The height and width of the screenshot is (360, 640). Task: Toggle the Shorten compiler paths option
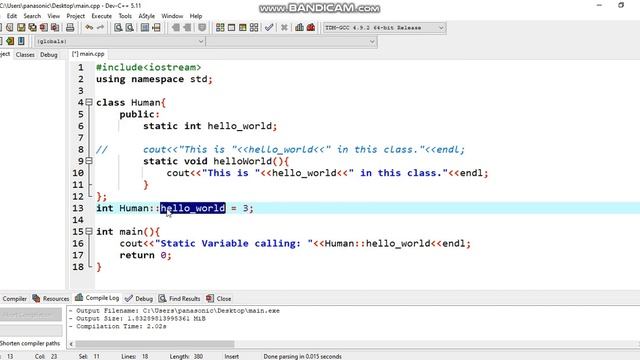coord(30,343)
